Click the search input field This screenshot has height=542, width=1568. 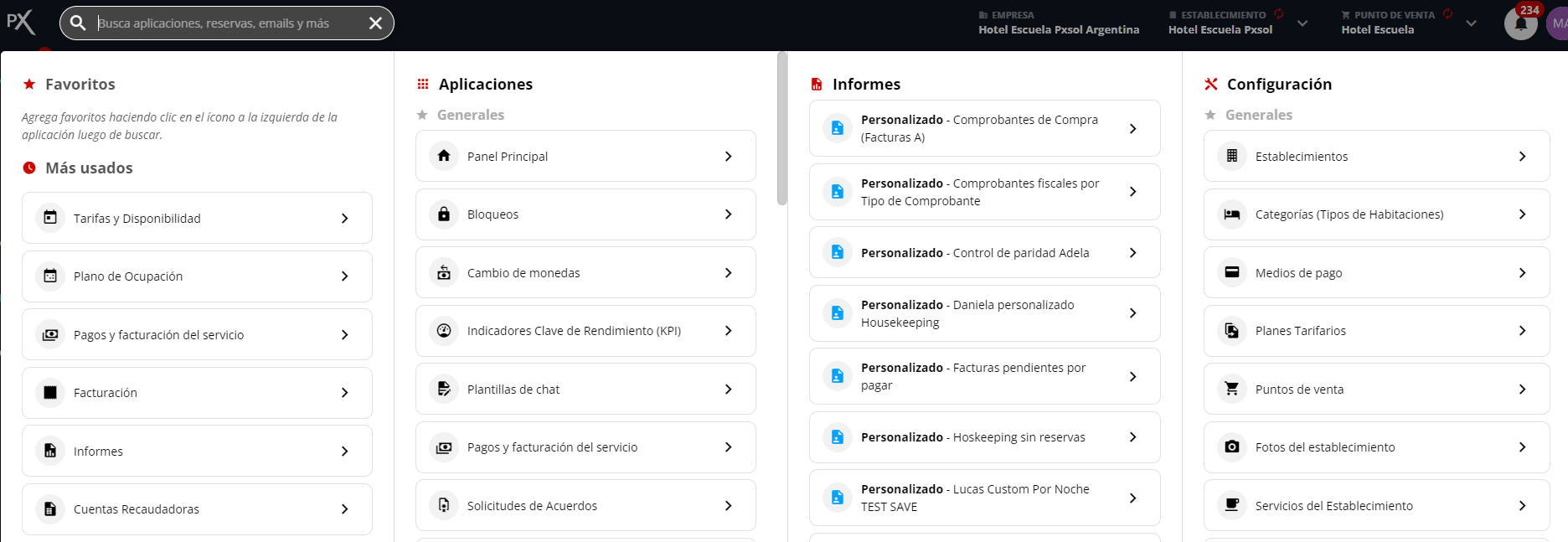pos(226,23)
